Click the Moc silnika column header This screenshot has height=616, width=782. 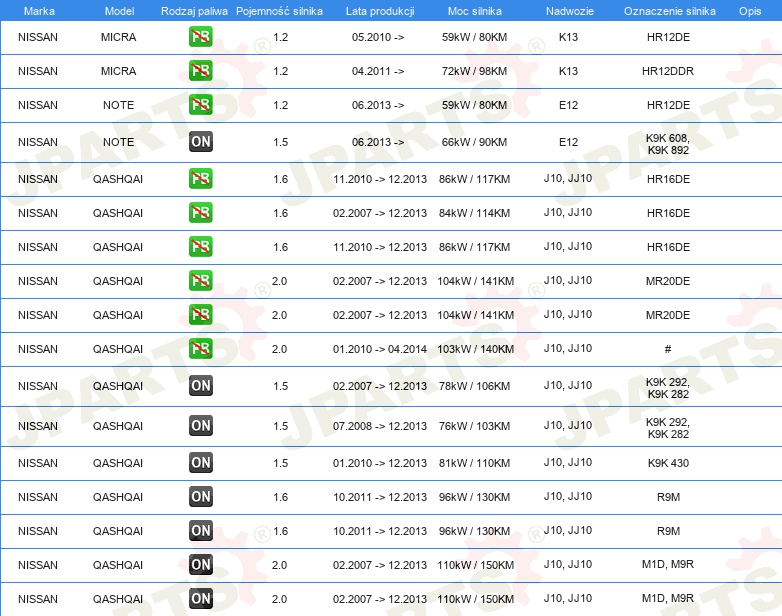tap(474, 11)
